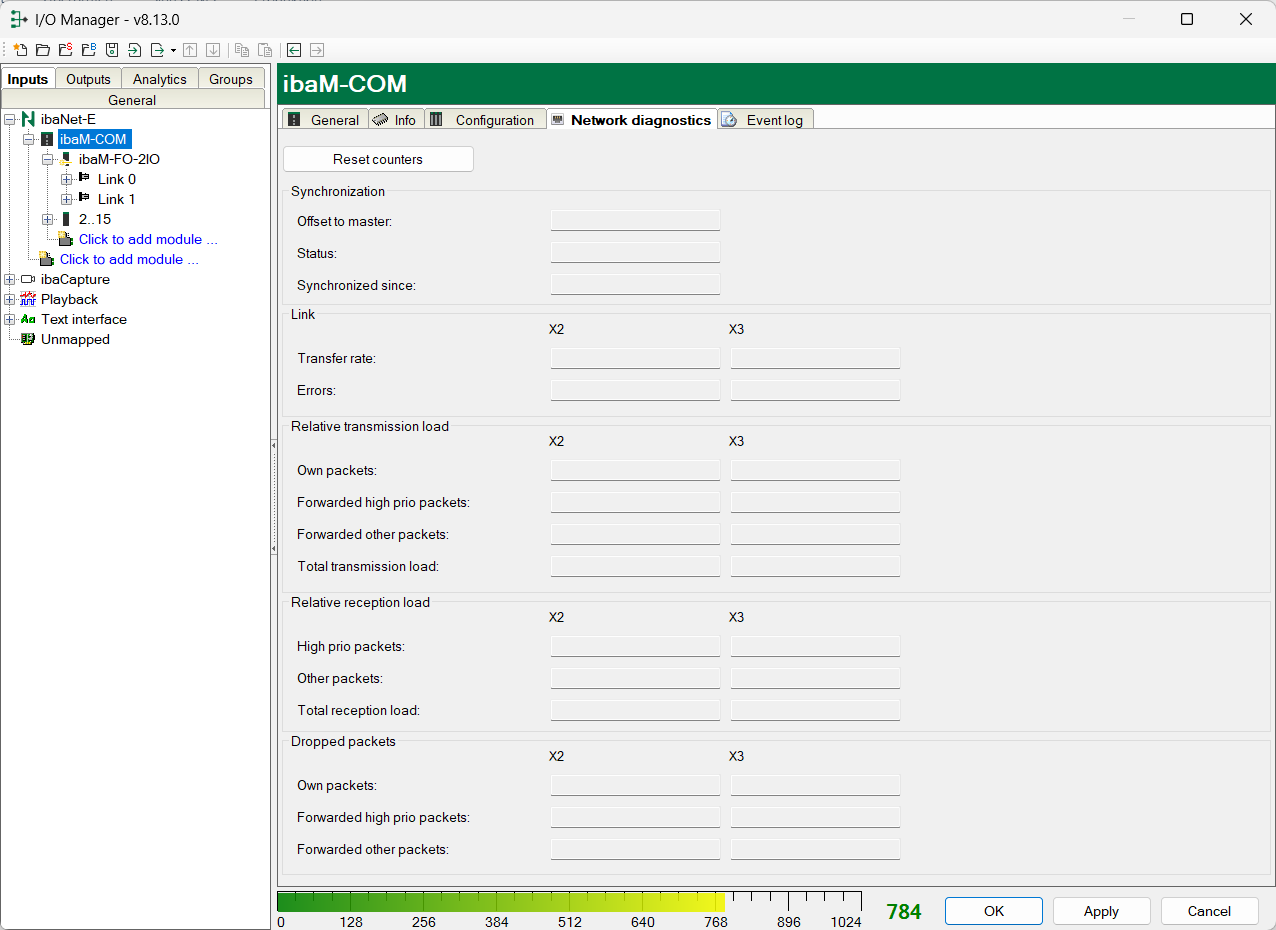Open the export icon's dropdown arrow
The width and height of the screenshot is (1276, 930).
pyautogui.click(x=173, y=50)
